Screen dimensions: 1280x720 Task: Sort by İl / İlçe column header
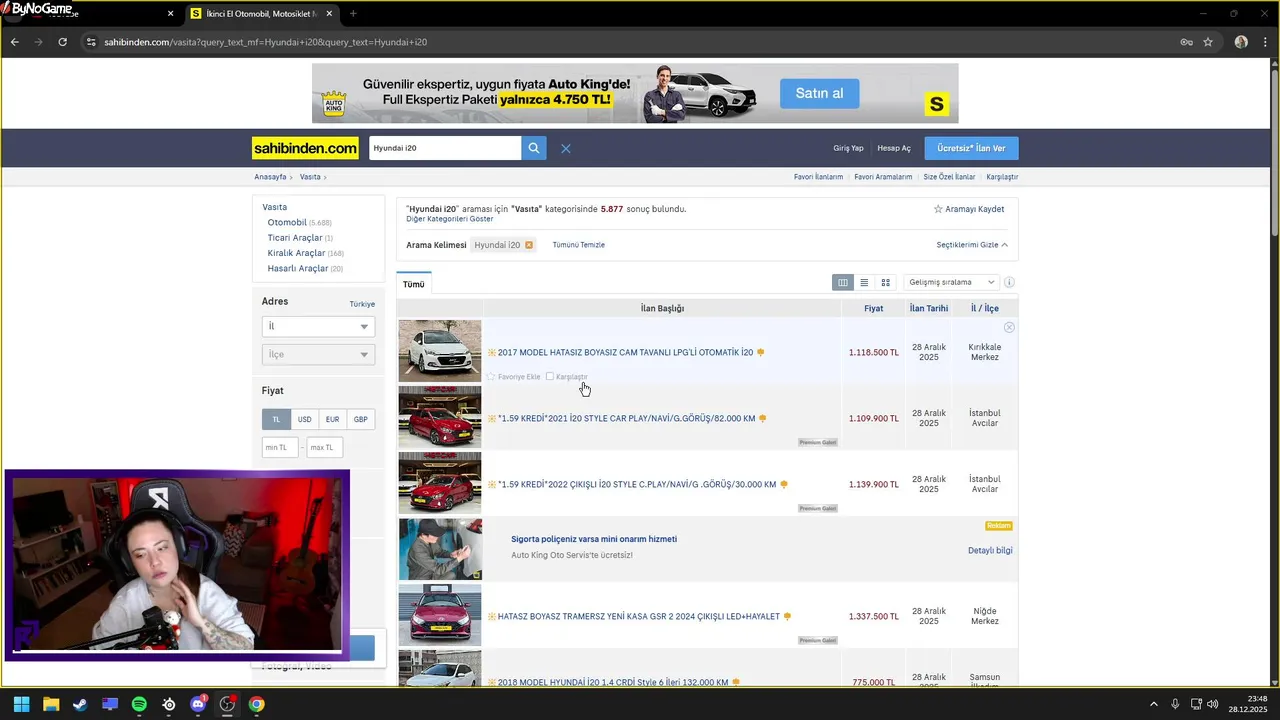pos(985,308)
